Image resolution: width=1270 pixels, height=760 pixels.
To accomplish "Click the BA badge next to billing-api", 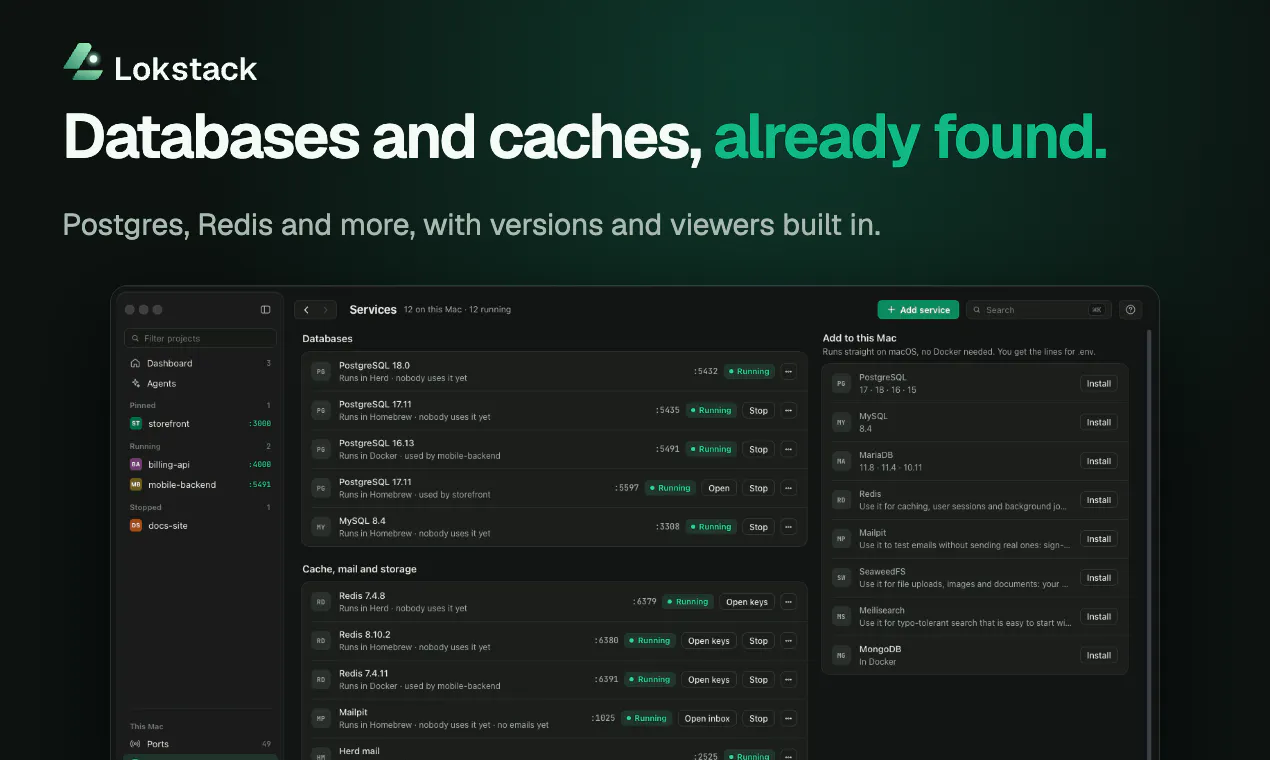I will pos(136,464).
